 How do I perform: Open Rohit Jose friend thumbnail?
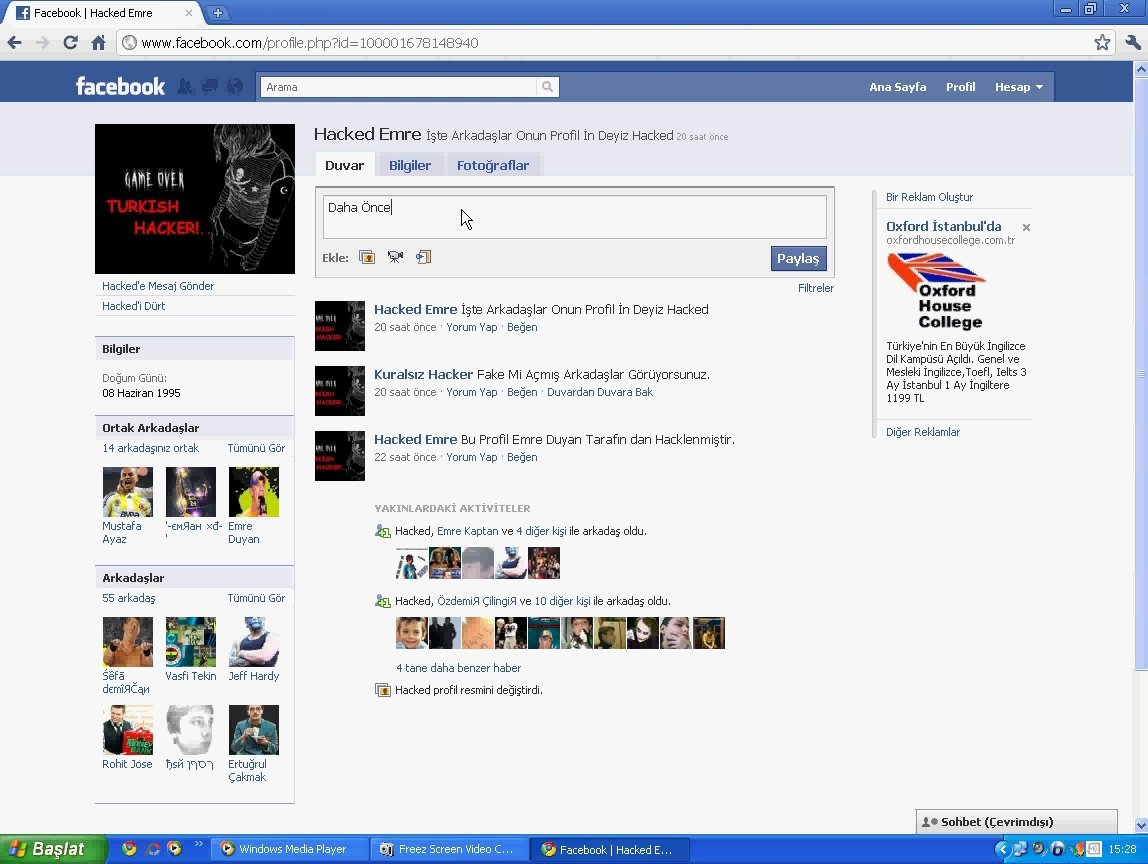point(127,730)
